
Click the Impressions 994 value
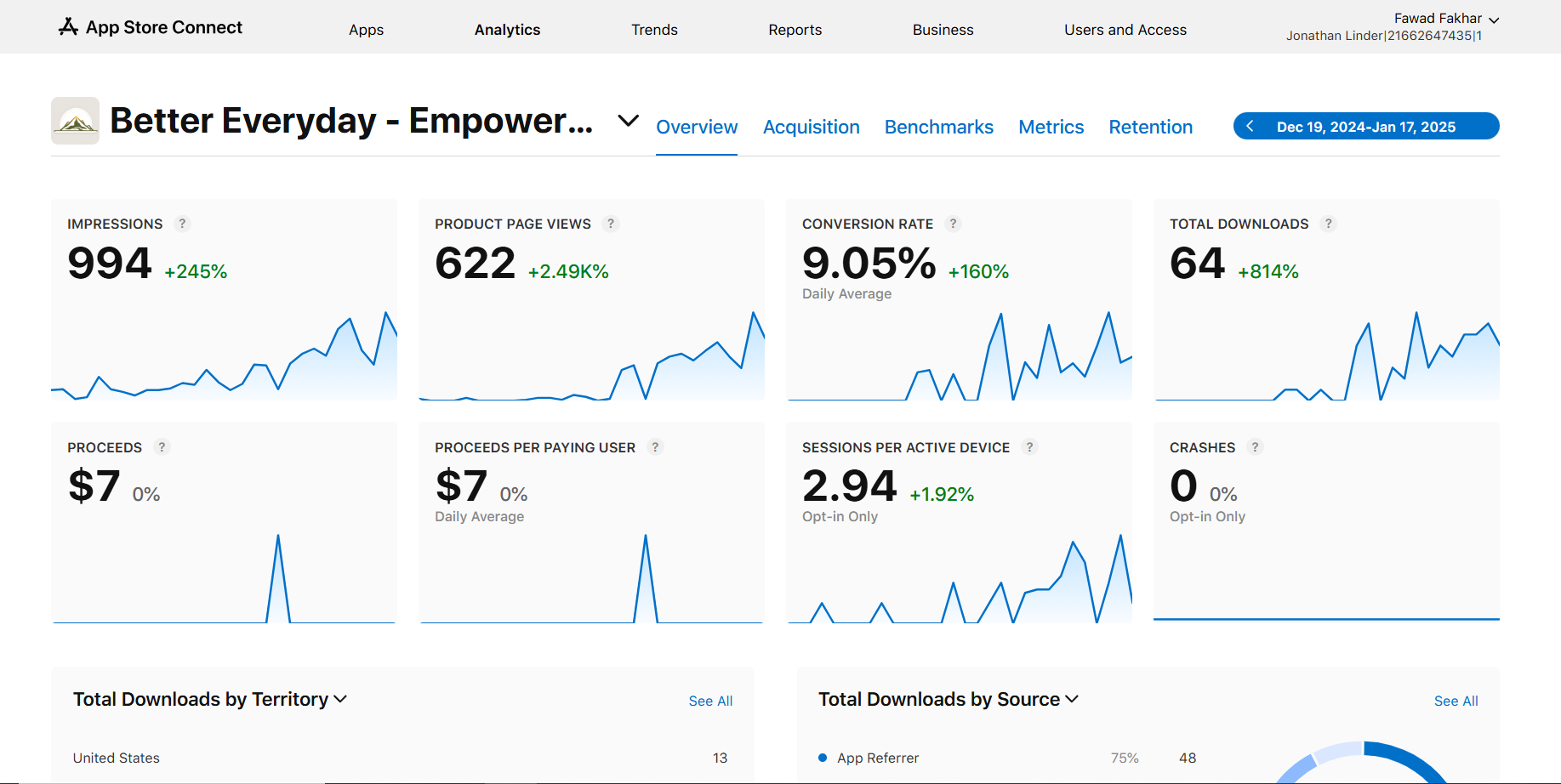click(x=110, y=263)
